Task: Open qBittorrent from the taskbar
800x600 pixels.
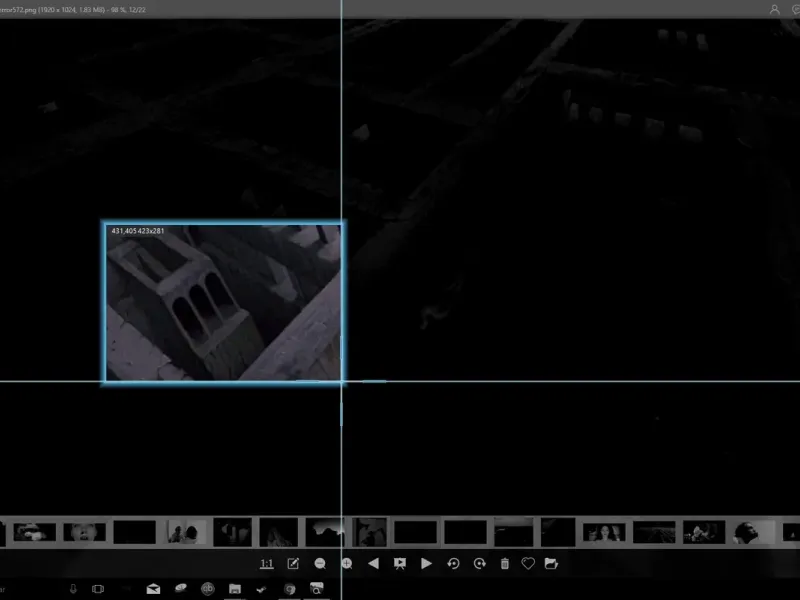Action: (208, 589)
